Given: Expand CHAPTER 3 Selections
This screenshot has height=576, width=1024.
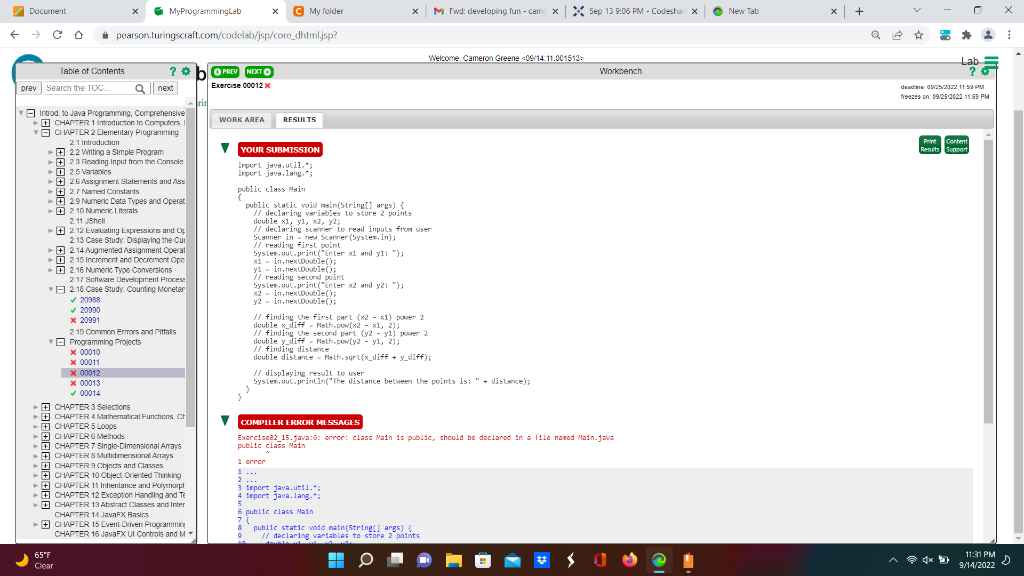Looking at the screenshot, I should click(x=44, y=405).
